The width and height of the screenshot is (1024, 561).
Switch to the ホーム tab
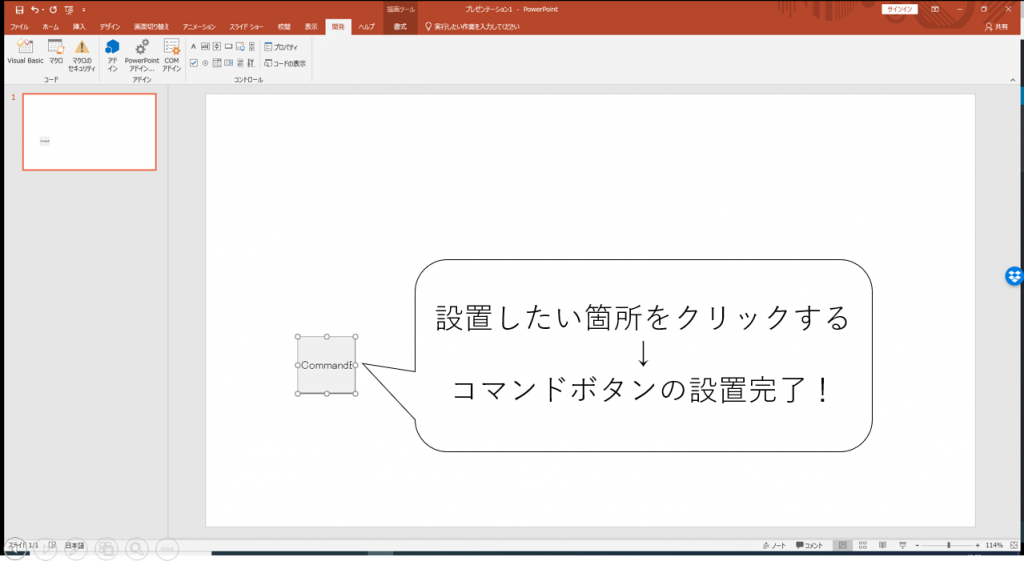pos(50,27)
